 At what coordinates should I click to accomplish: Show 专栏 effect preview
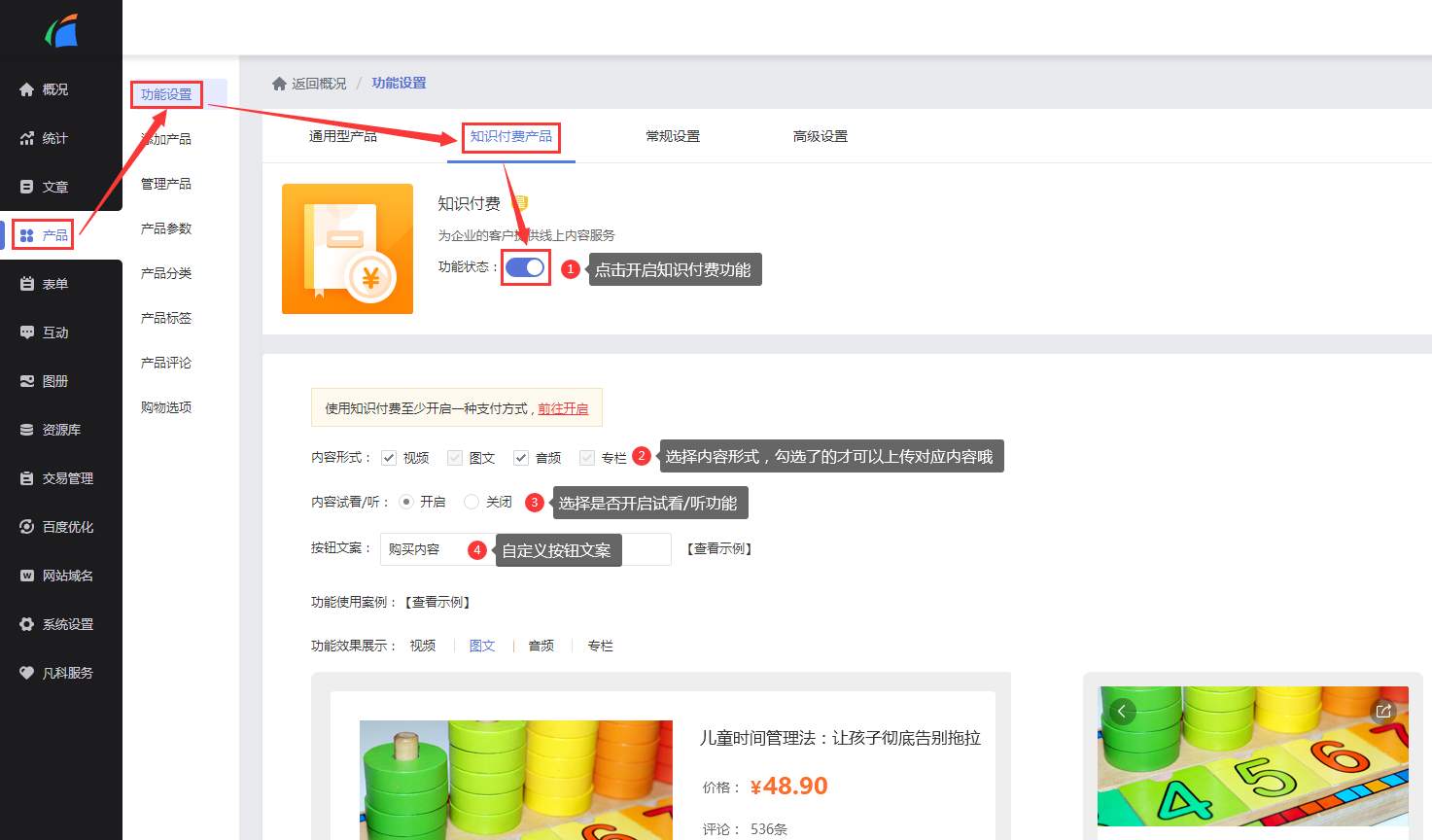601,646
